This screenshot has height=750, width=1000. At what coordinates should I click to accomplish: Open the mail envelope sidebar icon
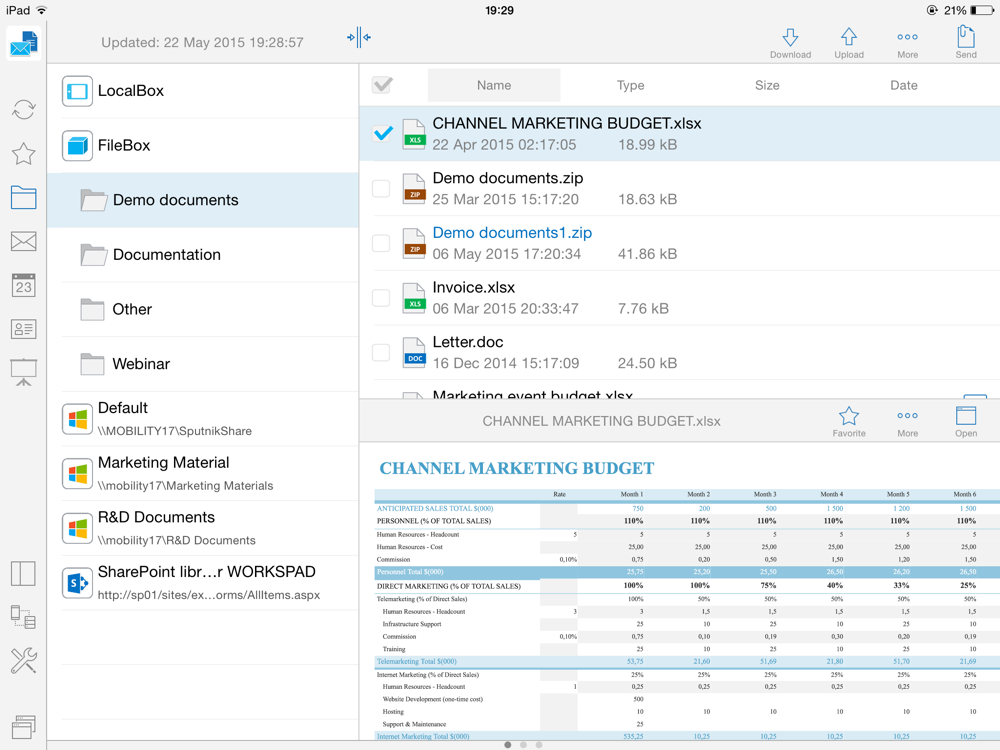23,241
